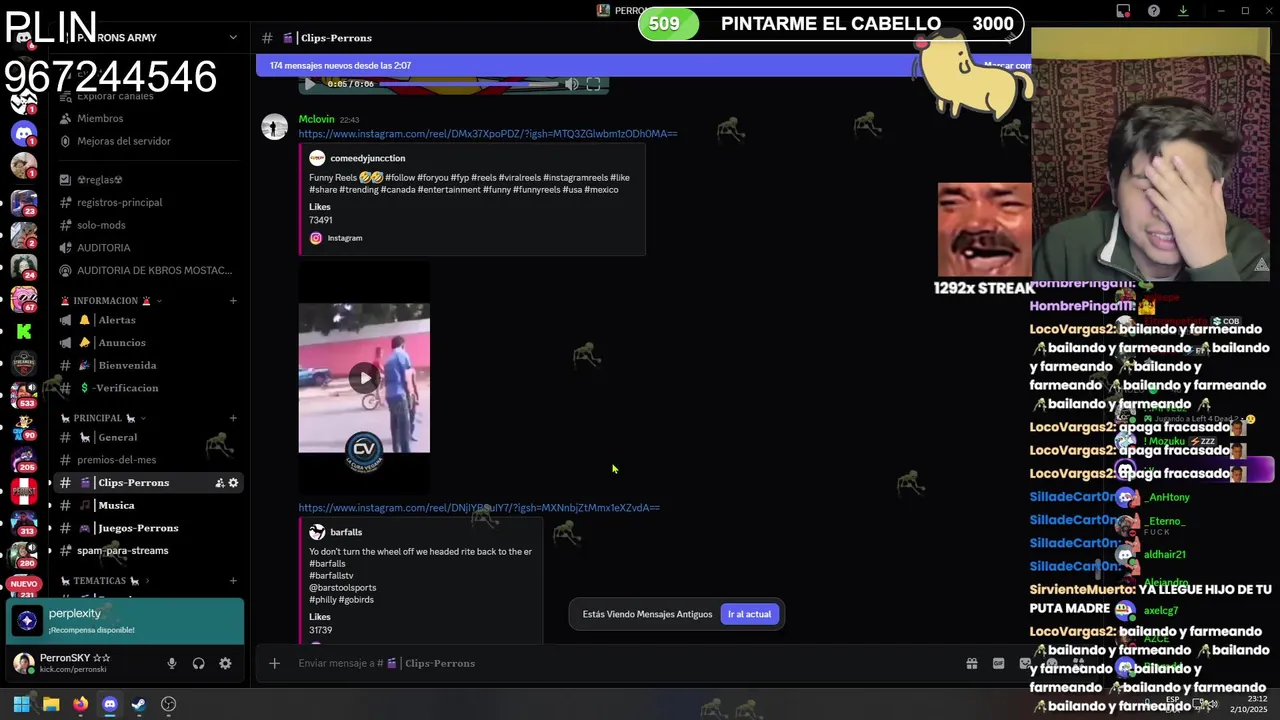1280x720 pixels.
Task: Collapse the PRINCIPAL category
Action: [x=103, y=418]
